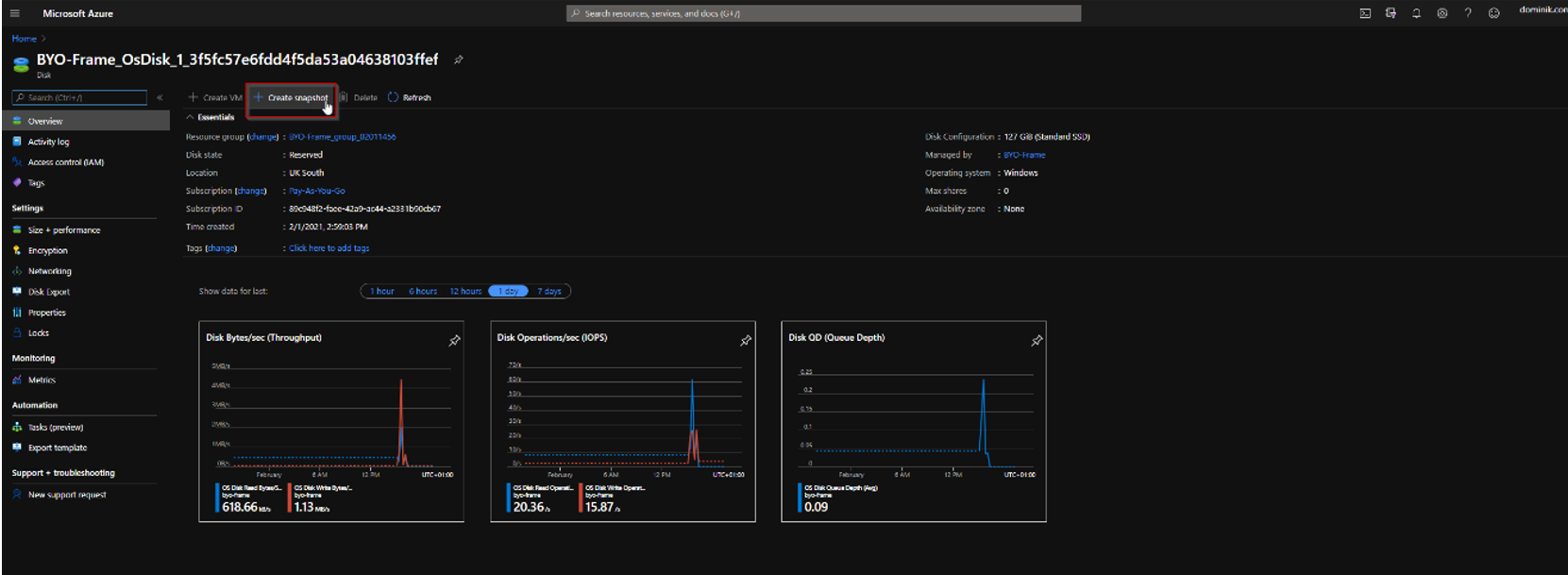
Task: Select the 6 hours time range
Action: [423, 291]
